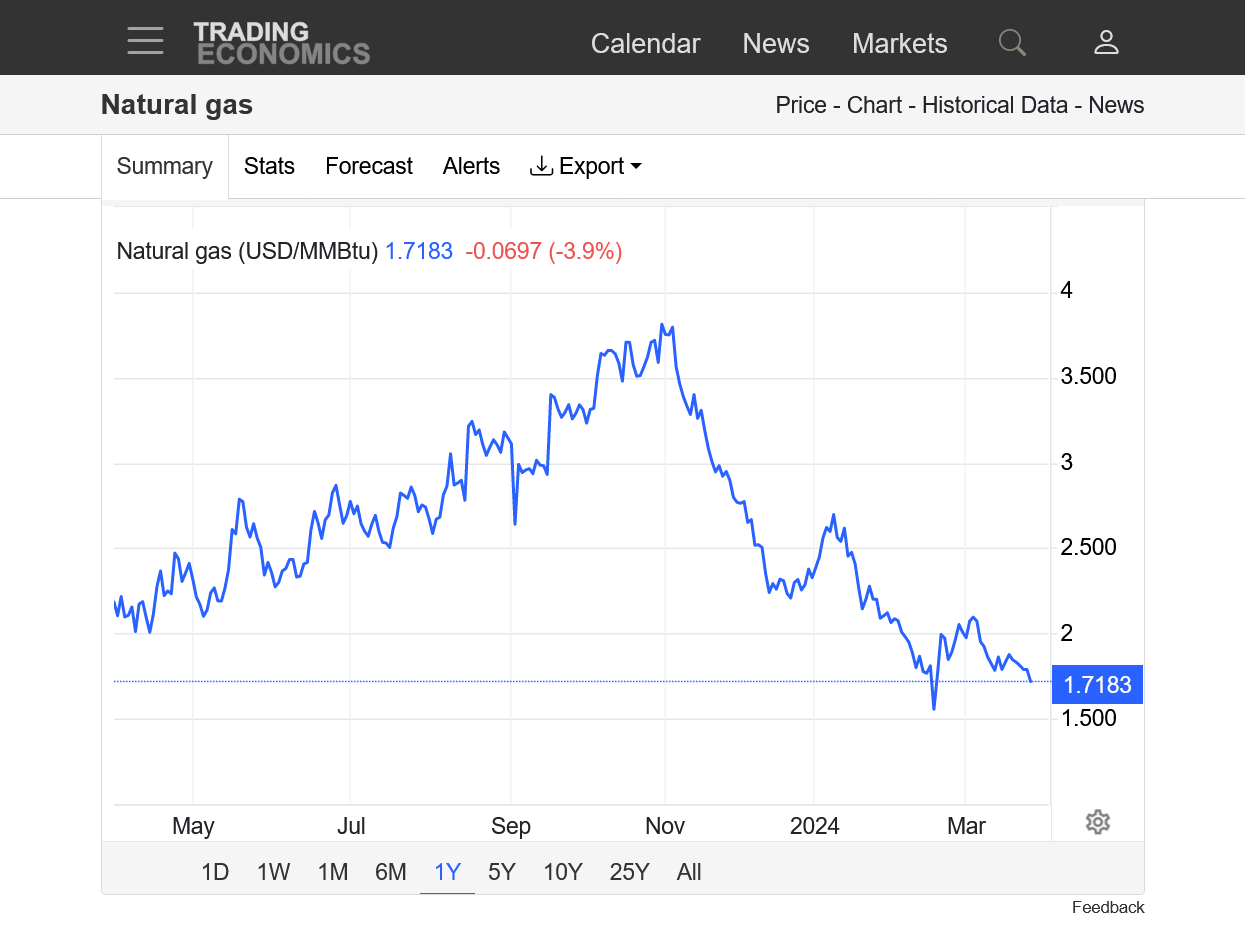This screenshot has width=1245, height=925.
Task: View the Forecast tab
Action: pyautogui.click(x=369, y=166)
